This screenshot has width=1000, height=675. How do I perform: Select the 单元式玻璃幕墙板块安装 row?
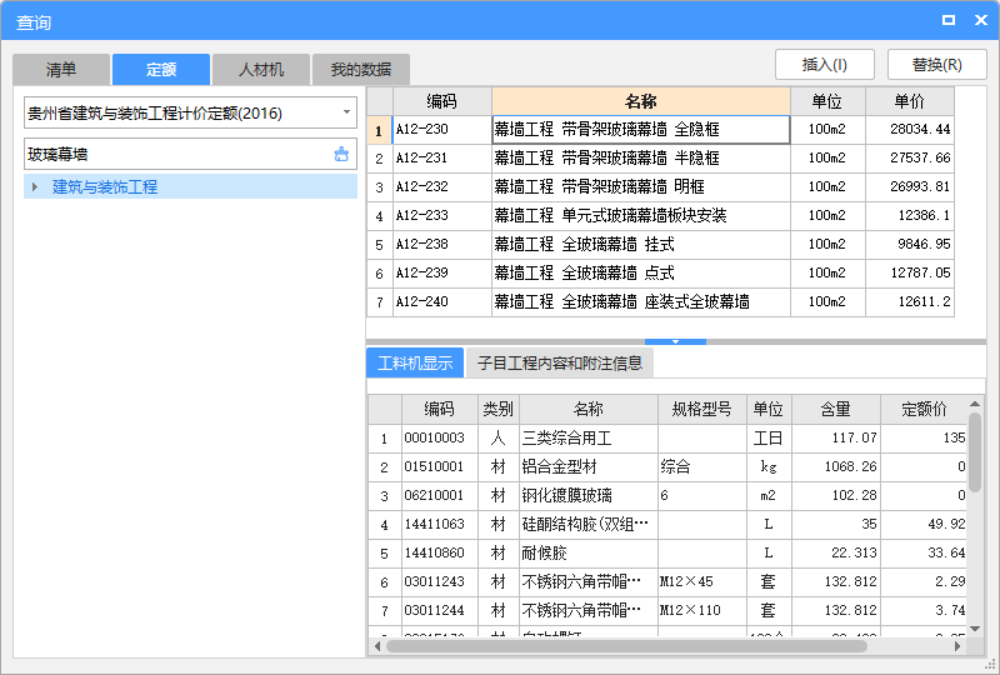[661, 216]
